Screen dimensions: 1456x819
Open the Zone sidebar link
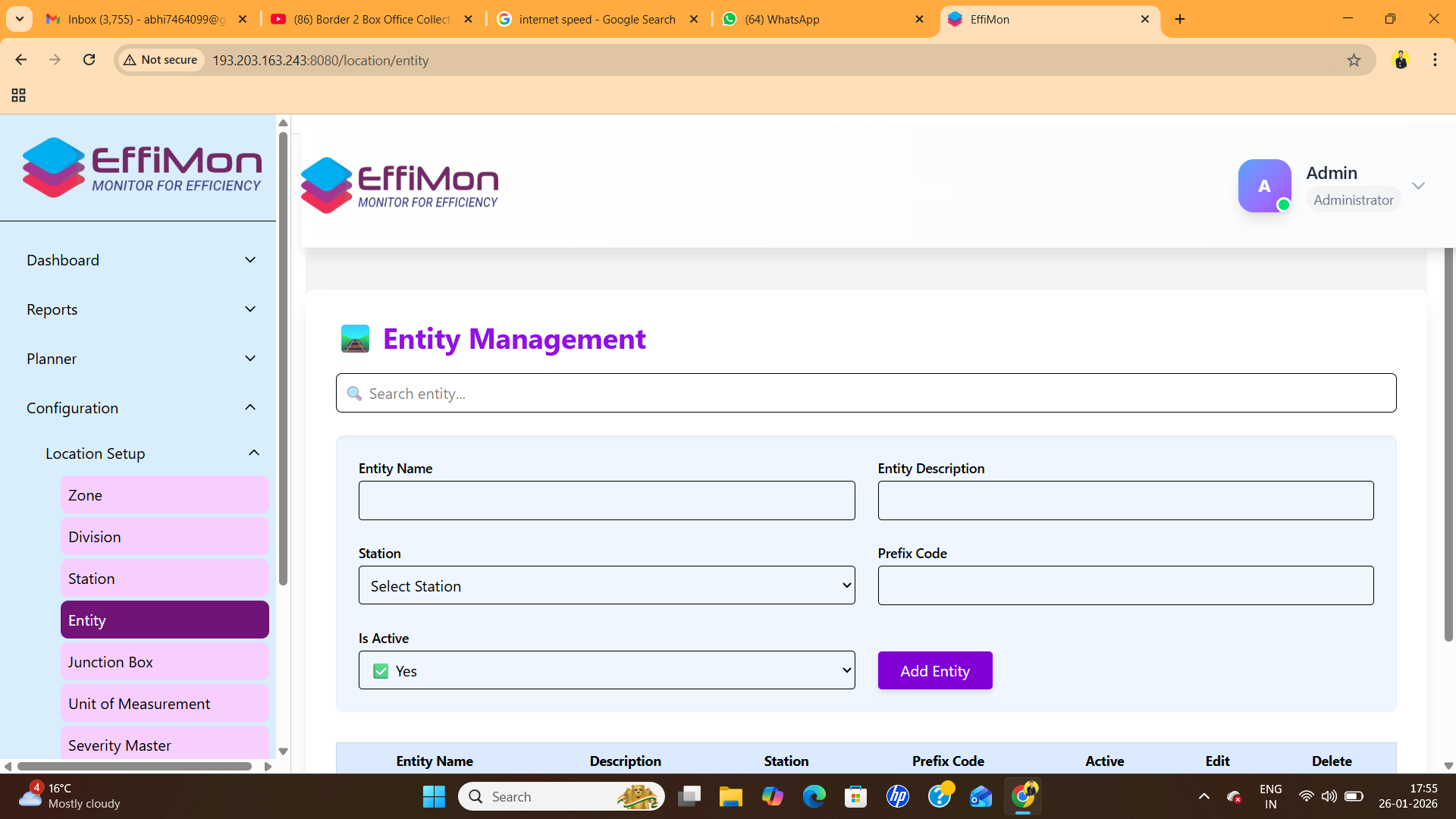[x=165, y=495]
